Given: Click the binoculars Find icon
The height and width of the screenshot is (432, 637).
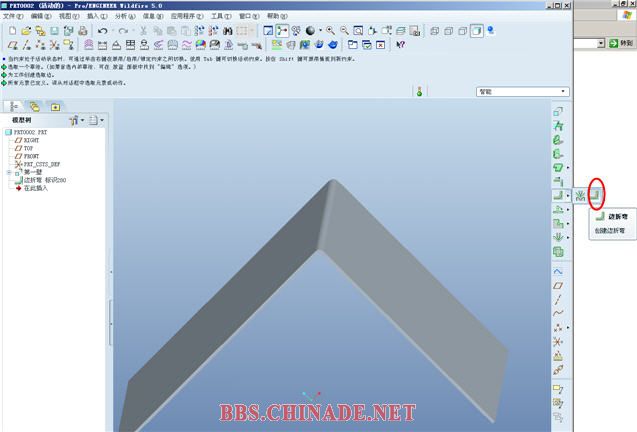Looking at the screenshot, I should point(228,31).
